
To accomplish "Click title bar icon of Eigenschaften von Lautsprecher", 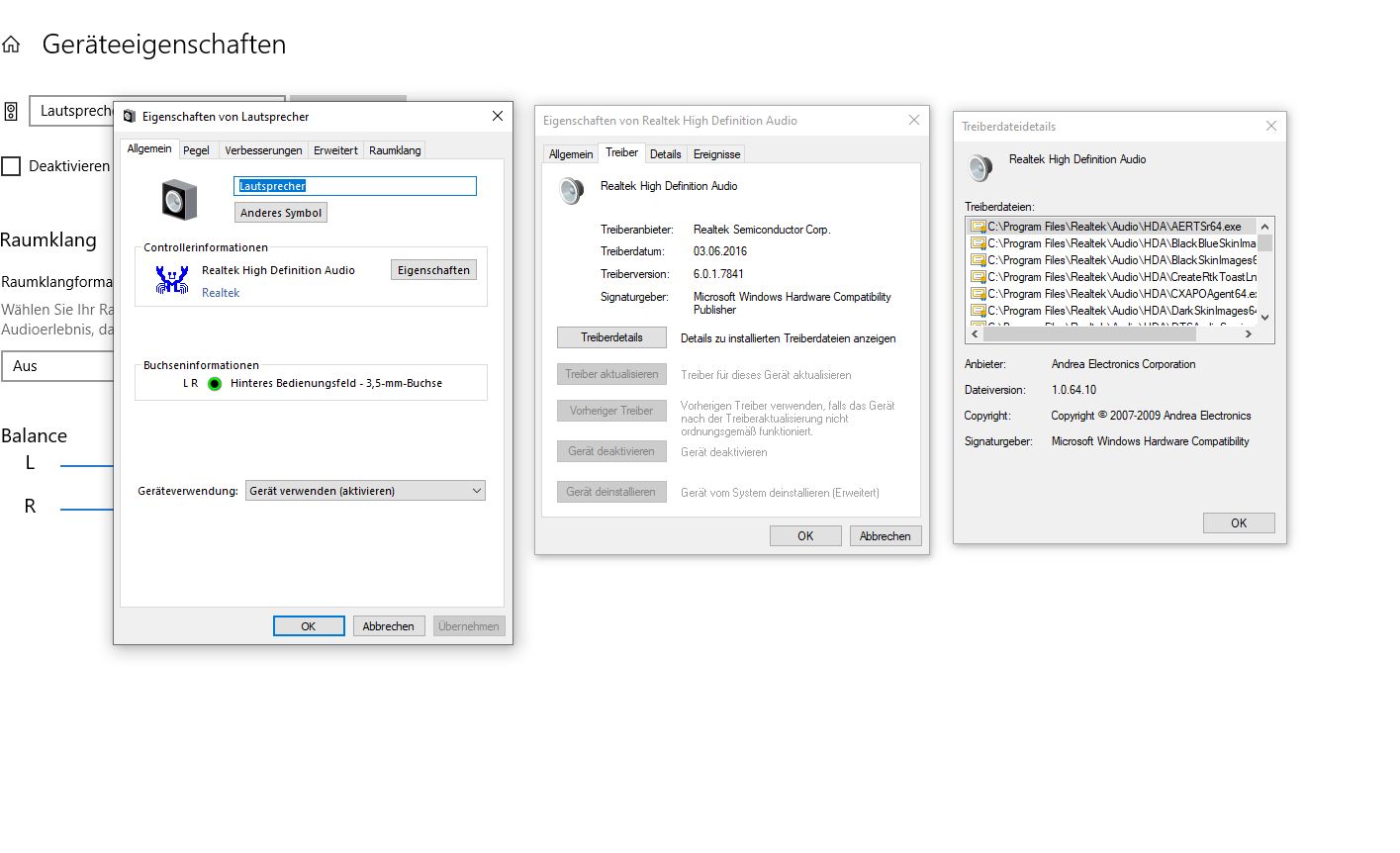I will point(129,117).
